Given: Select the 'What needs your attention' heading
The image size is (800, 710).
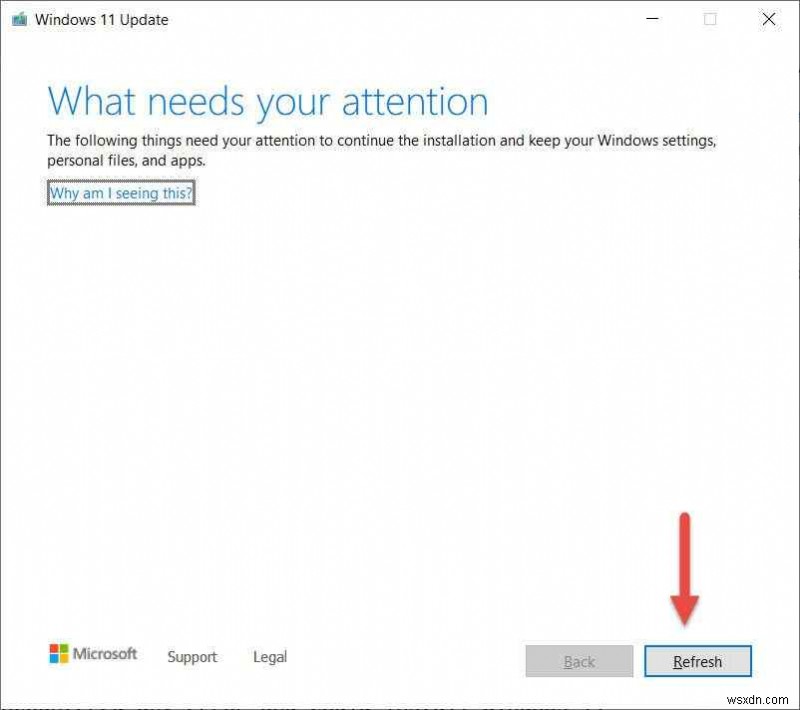Looking at the screenshot, I should coord(267,101).
